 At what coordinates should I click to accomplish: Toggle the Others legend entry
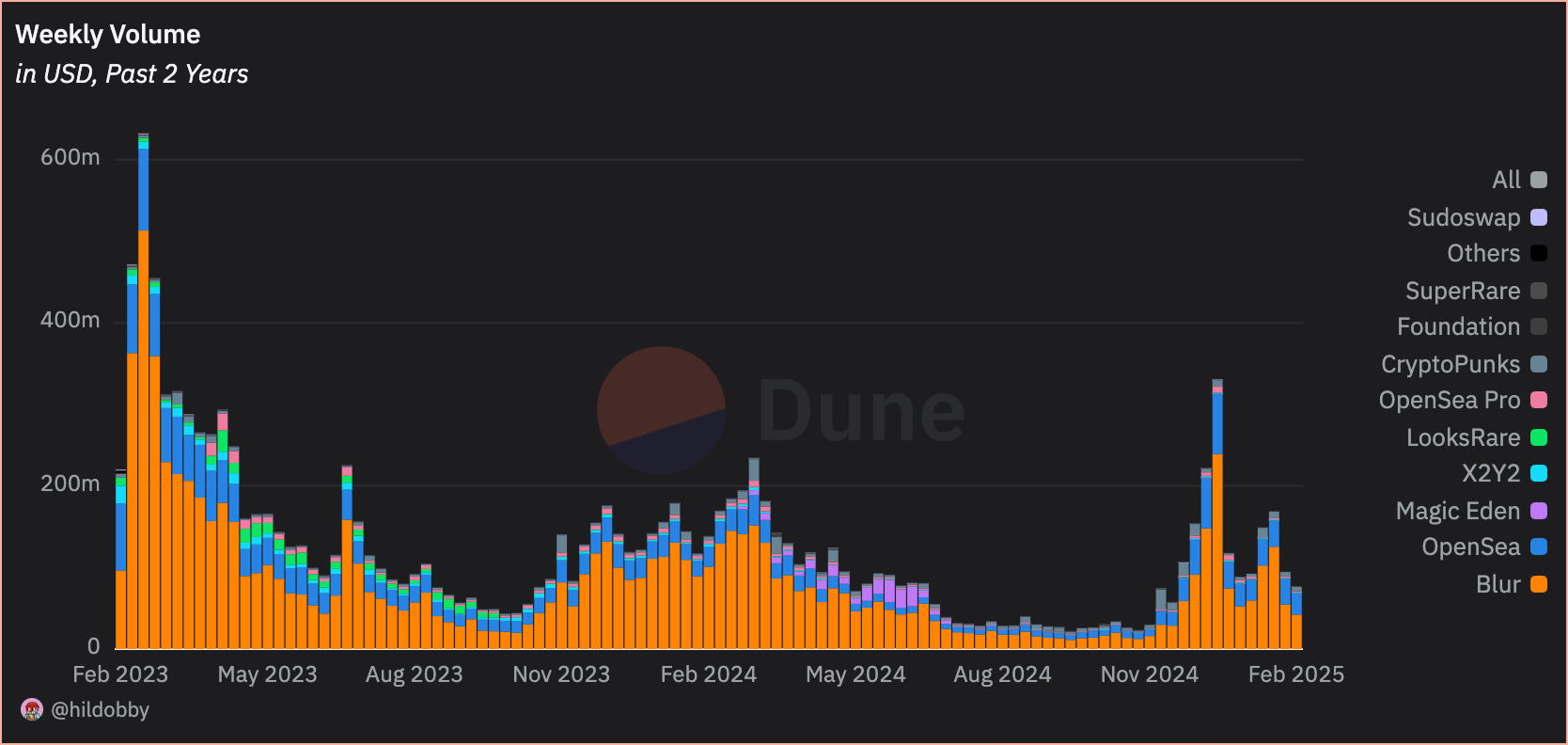click(x=1538, y=253)
